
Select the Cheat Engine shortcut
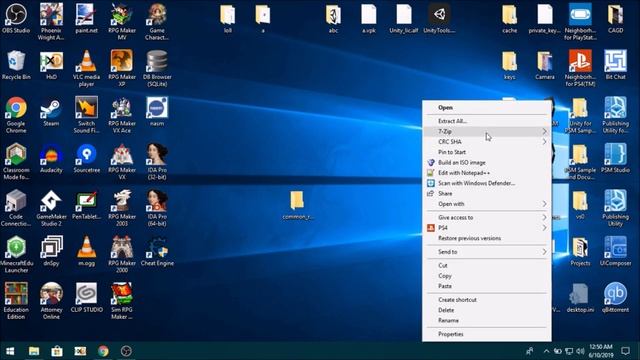[157, 251]
